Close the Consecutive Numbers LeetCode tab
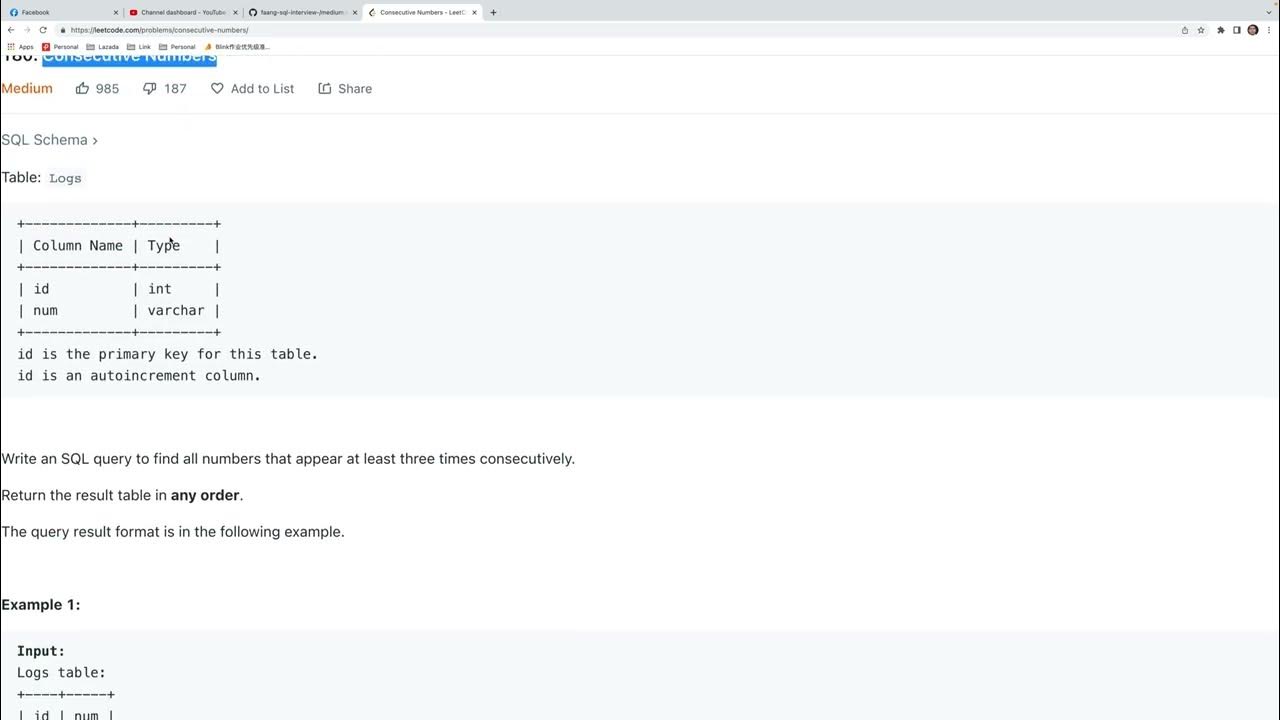The width and height of the screenshot is (1280, 720). coord(474,12)
